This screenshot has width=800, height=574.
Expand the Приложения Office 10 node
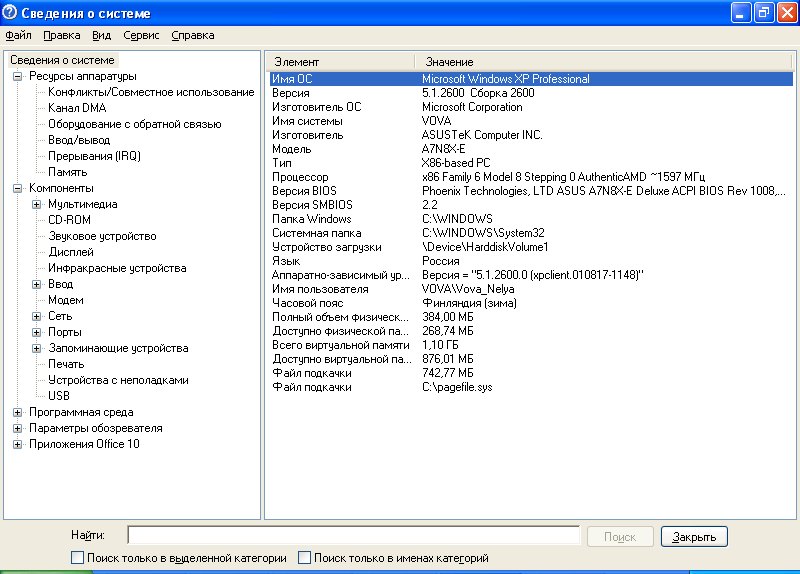click(17, 444)
